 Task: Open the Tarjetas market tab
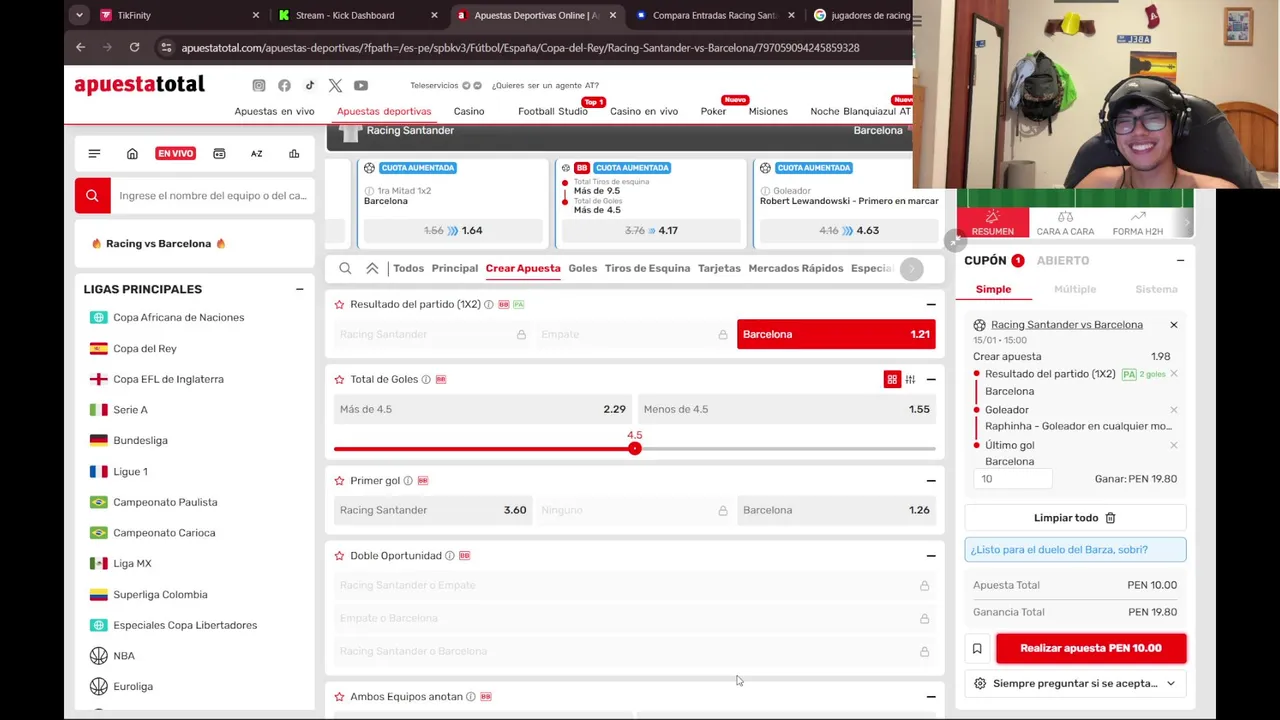[x=719, y=268]
